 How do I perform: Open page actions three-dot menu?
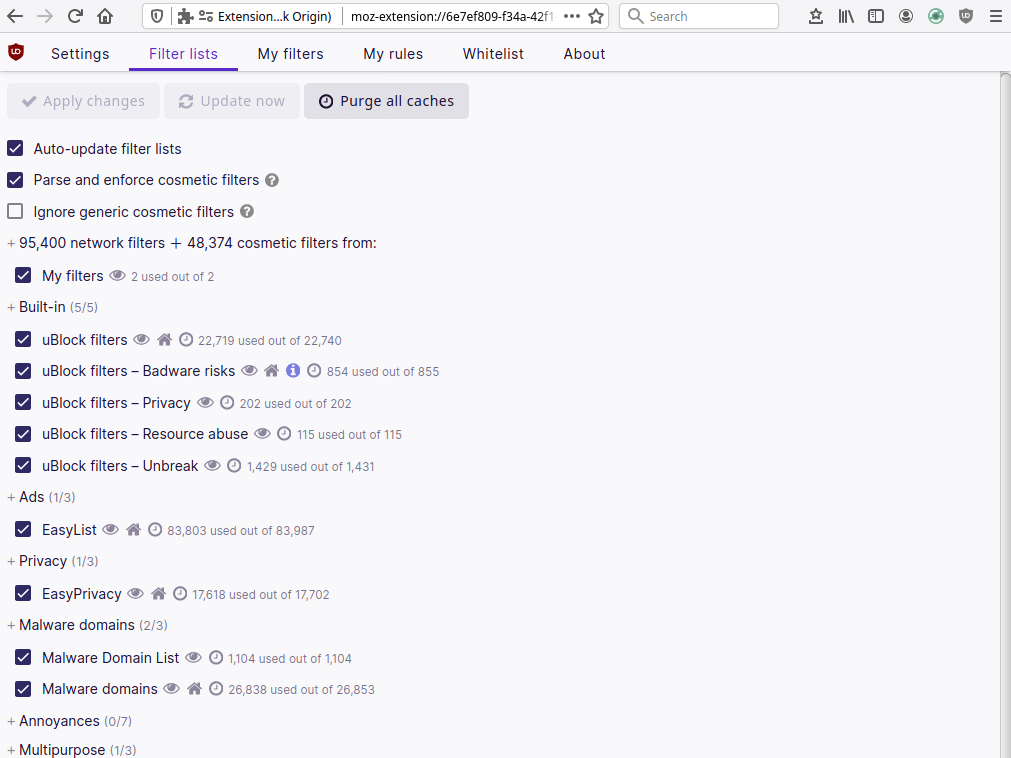click(571, 16)
